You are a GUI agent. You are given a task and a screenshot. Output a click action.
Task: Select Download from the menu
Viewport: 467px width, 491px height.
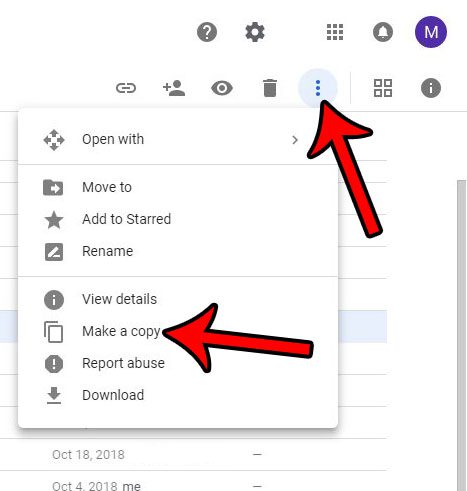(178, 395)
